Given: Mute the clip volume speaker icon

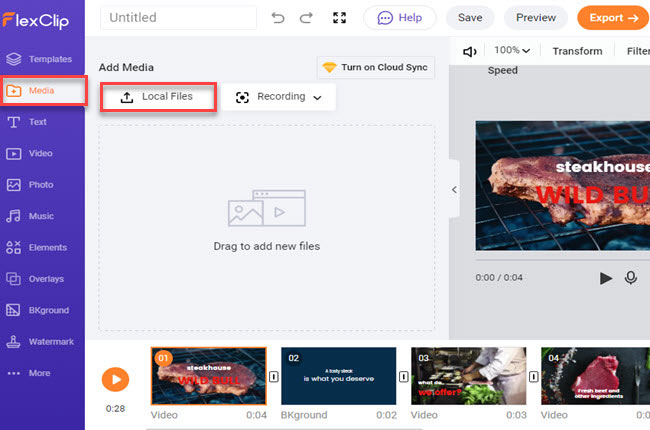Looking at the screenshot, I should point(470,51).
